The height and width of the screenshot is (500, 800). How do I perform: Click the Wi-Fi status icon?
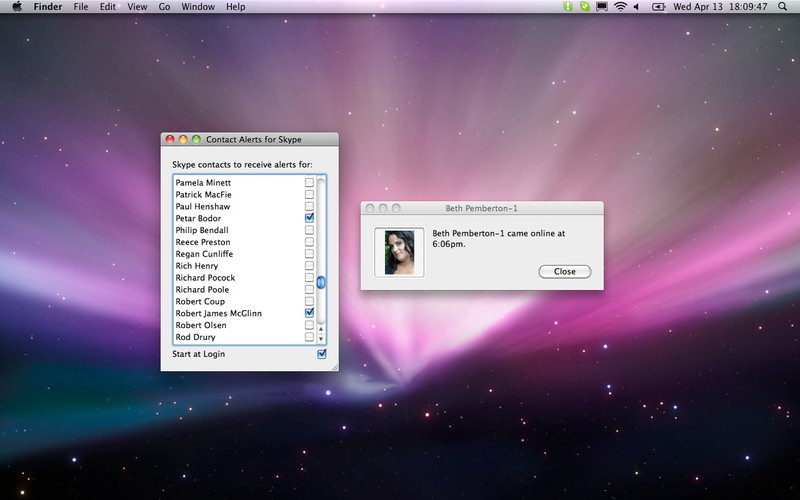[620, 7]
